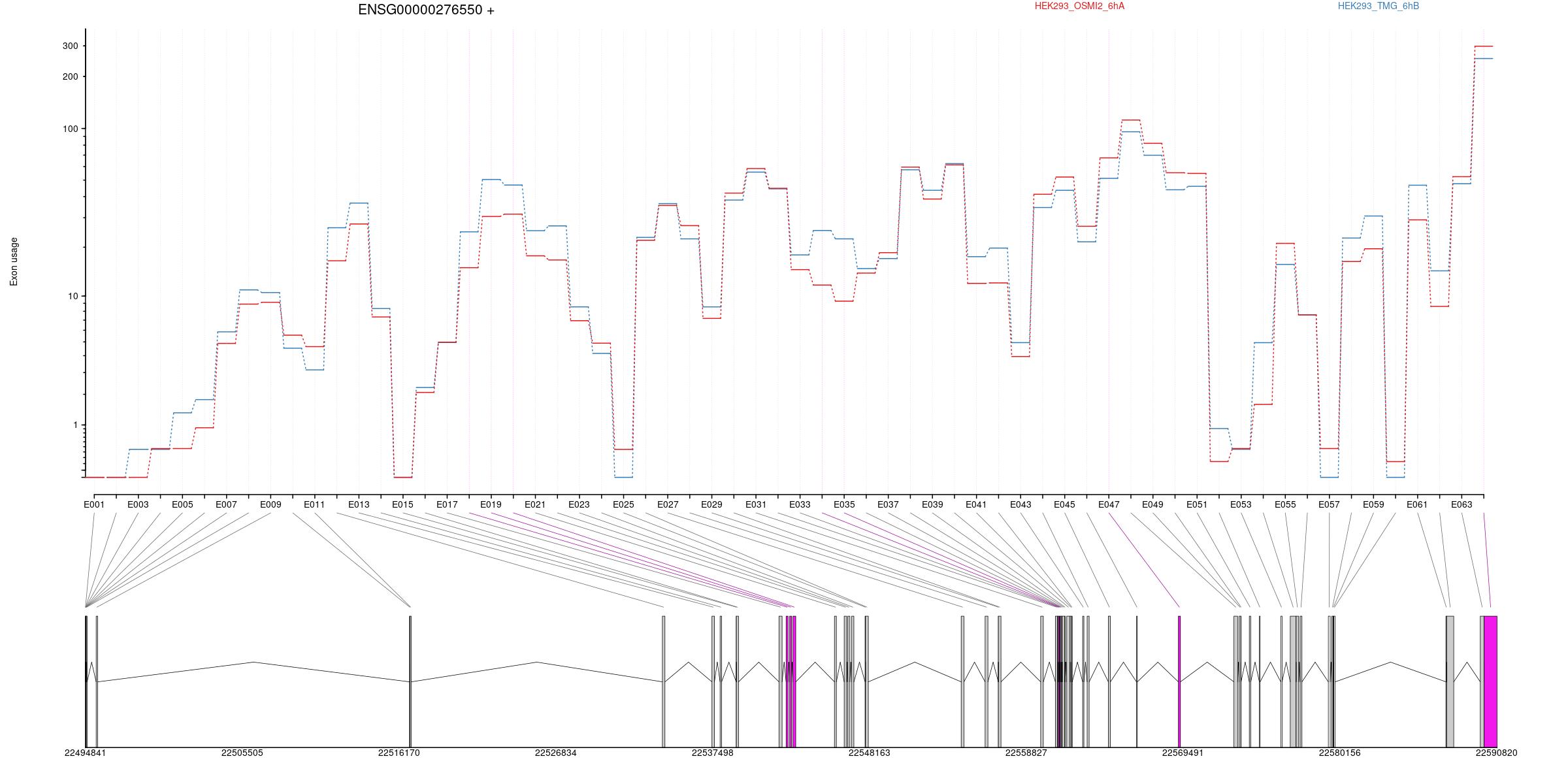Select exon label E057
This screenshot has width=1568, height=784.
[1329, 504]
